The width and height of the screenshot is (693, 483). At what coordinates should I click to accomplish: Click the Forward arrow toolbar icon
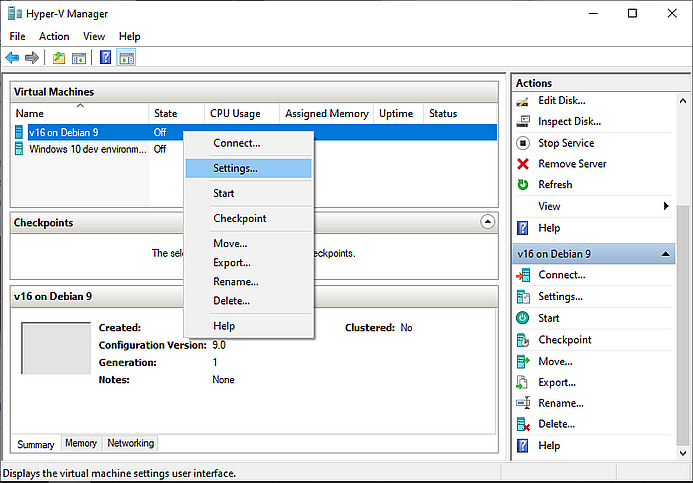coord(32,57)
